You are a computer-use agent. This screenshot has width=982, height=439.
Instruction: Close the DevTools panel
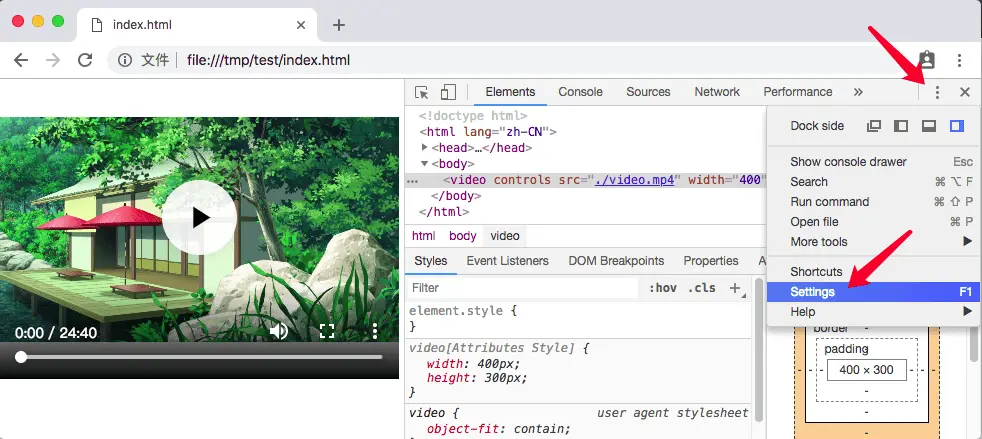coord(965,93)
